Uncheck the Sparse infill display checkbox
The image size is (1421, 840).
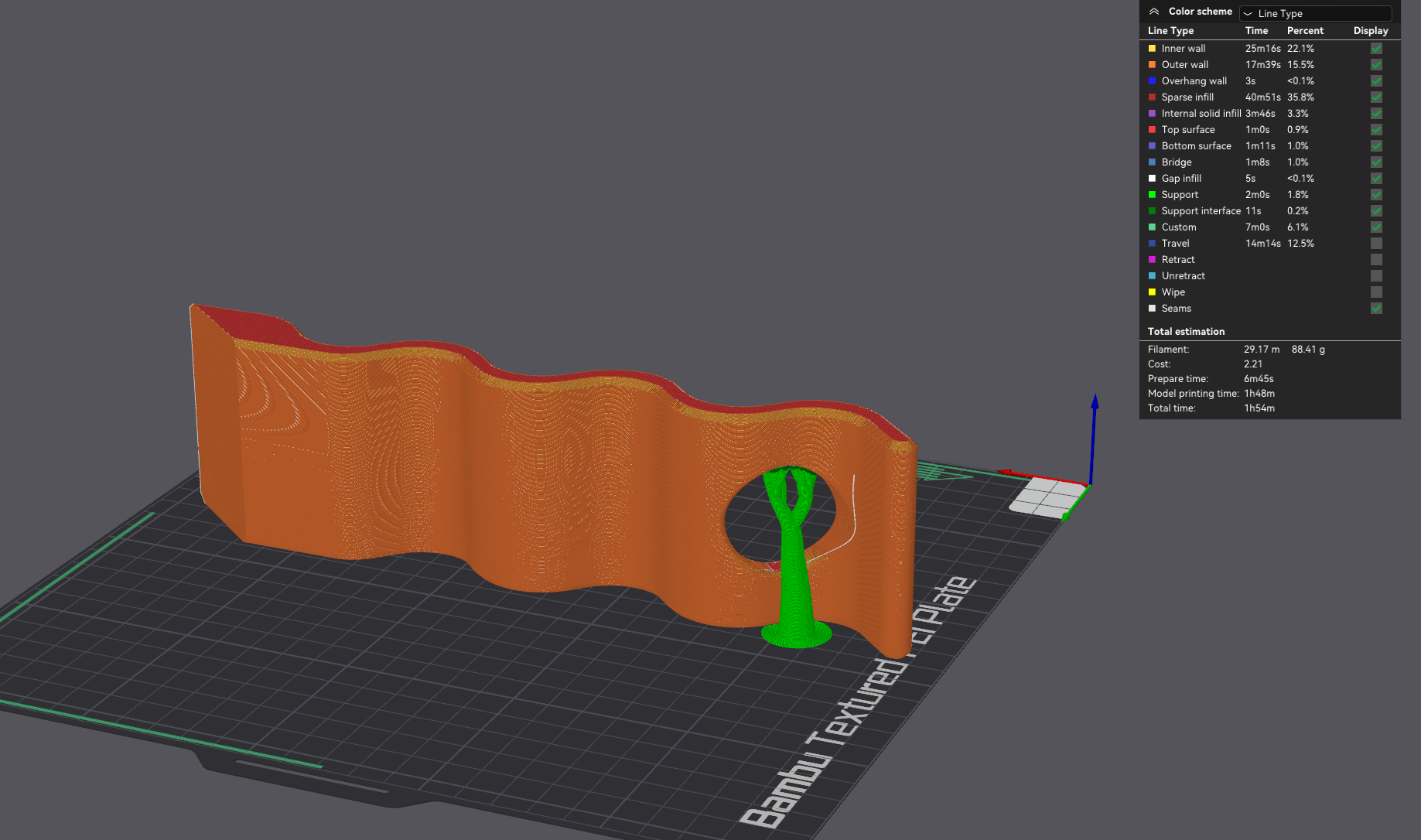1376,97
